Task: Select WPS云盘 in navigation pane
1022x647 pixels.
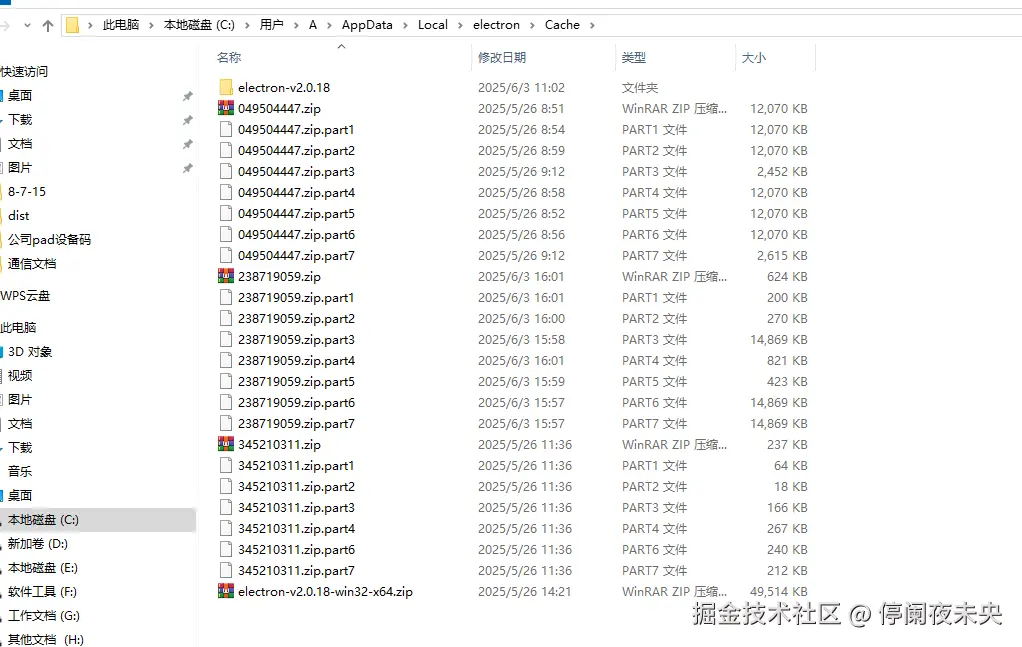Action: pyautogui.click(x=25, y=296)
